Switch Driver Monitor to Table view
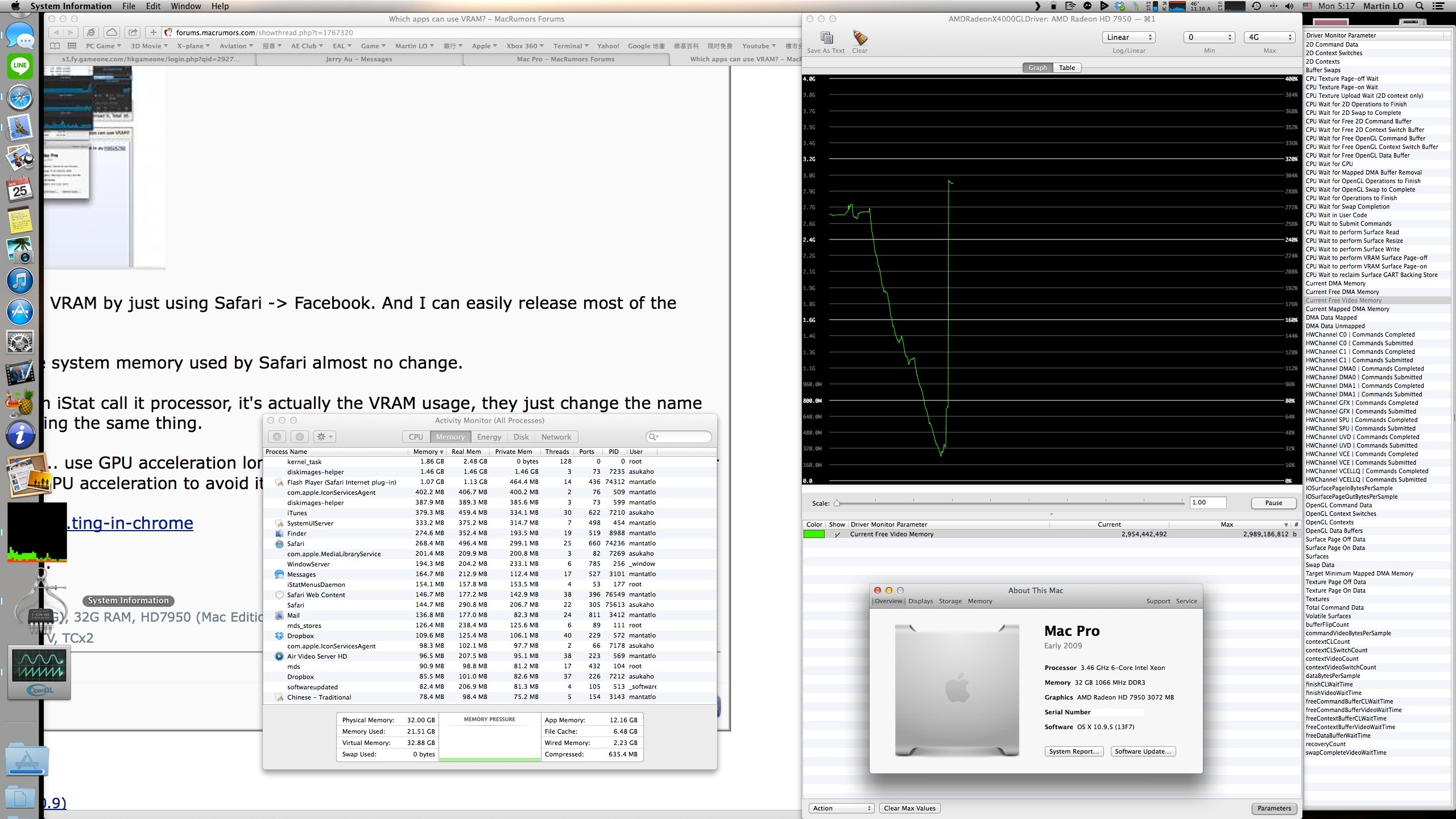Viewport: 1456px width, 819px height. pos(1066,68)
